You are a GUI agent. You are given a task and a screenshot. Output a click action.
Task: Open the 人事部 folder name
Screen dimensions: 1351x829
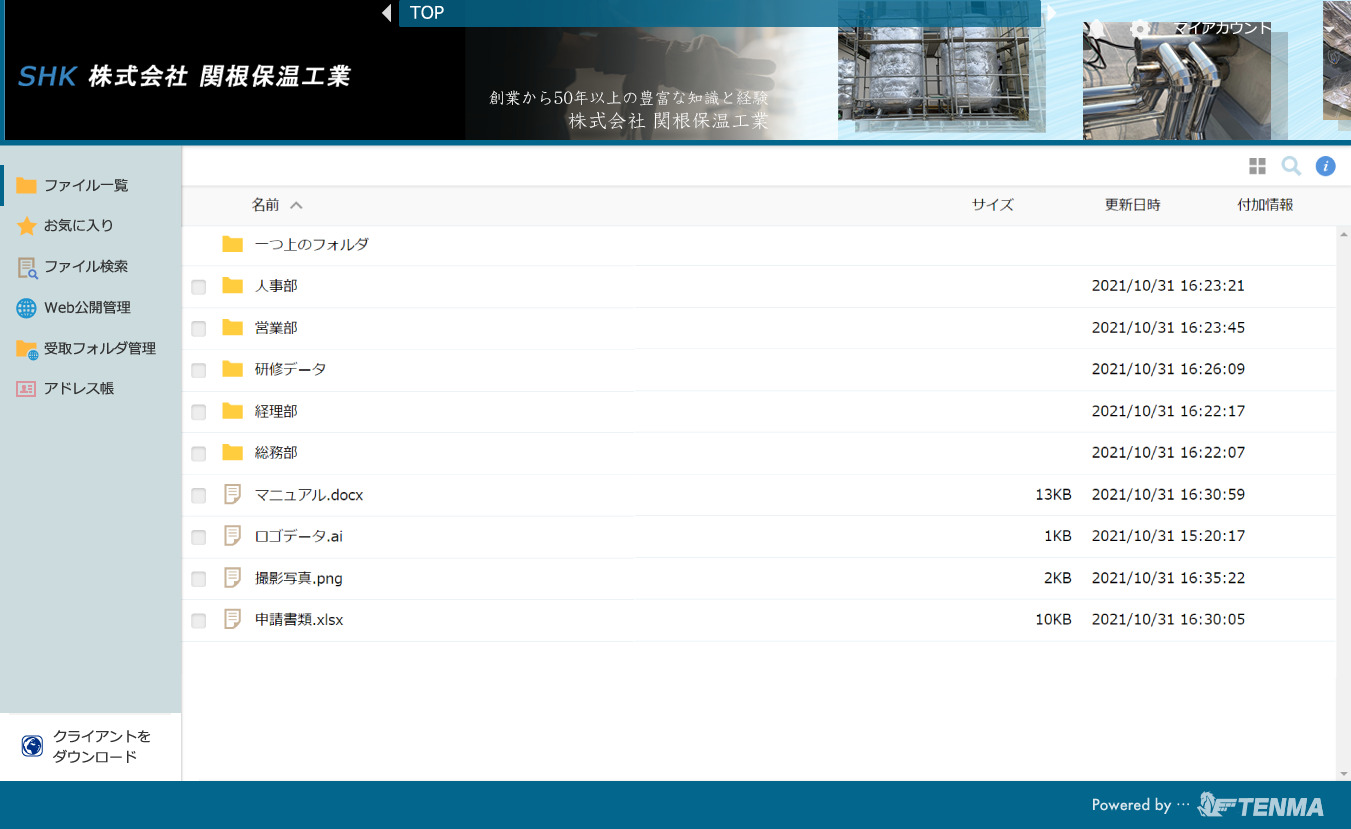point(276,286)
